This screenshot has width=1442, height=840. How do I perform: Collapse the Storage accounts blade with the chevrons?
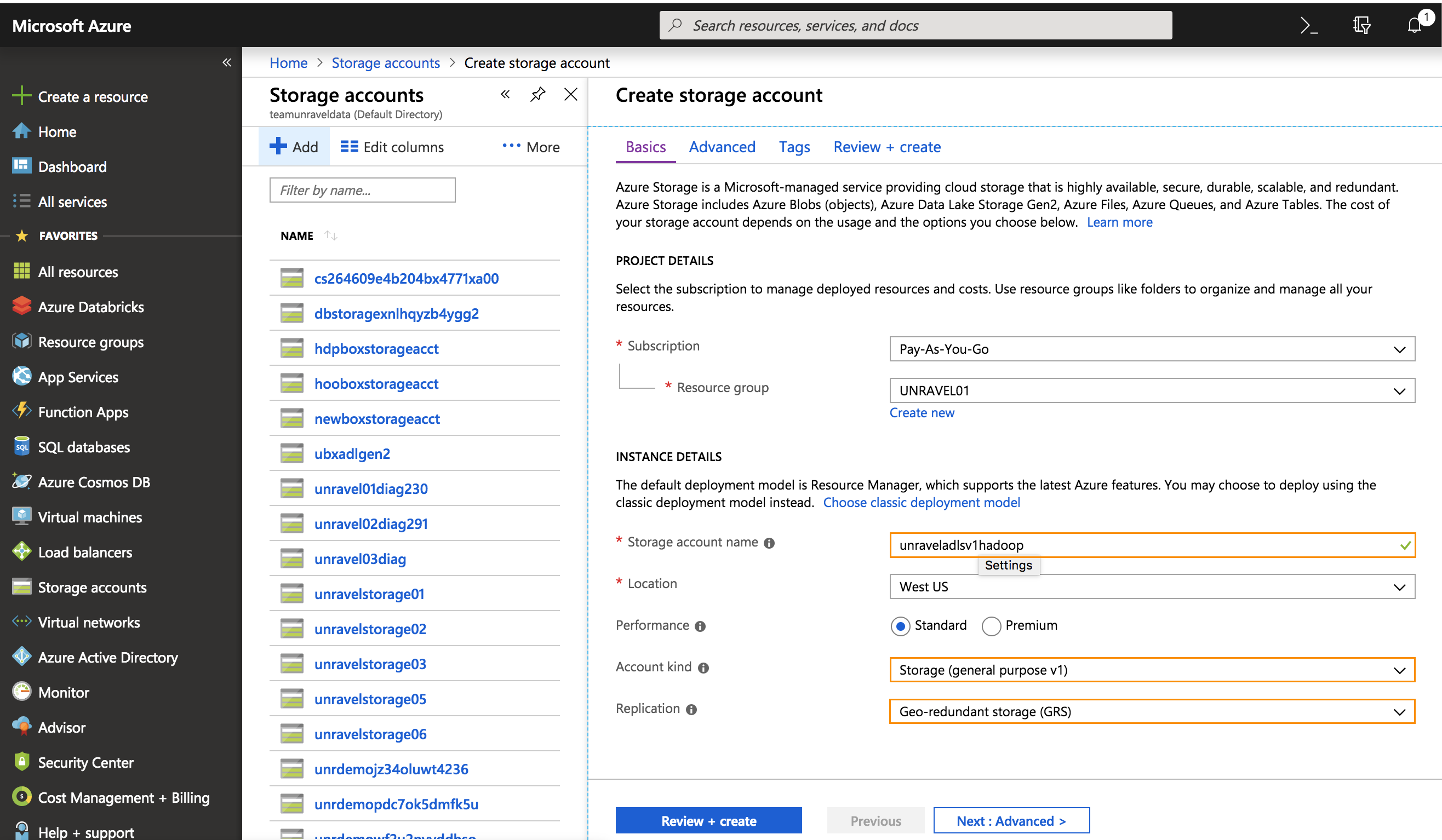point(505,94)
